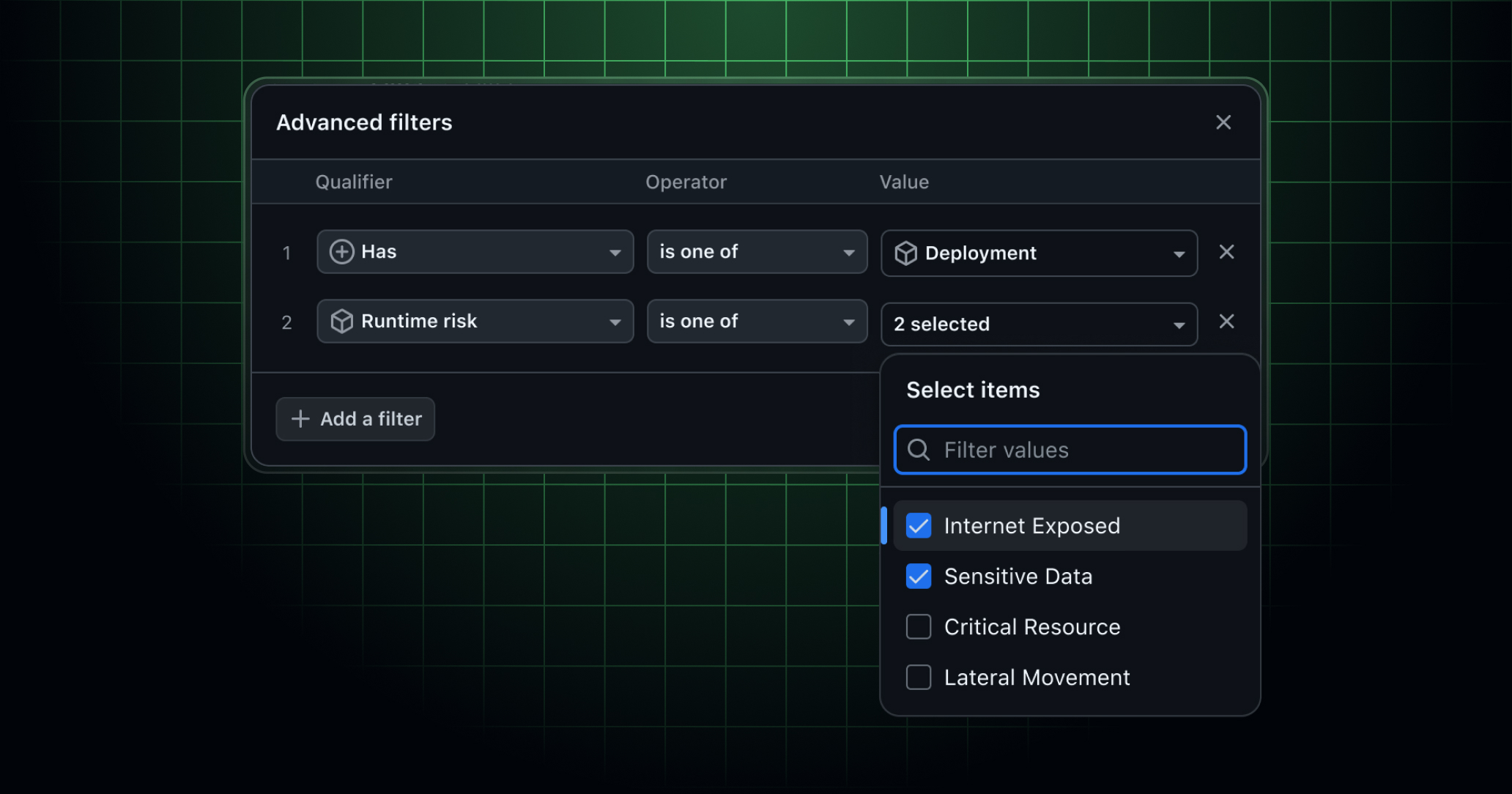Close the Advanced filters dialog
Screen dimensions: 1512x794
click(x=1223, y=122)
